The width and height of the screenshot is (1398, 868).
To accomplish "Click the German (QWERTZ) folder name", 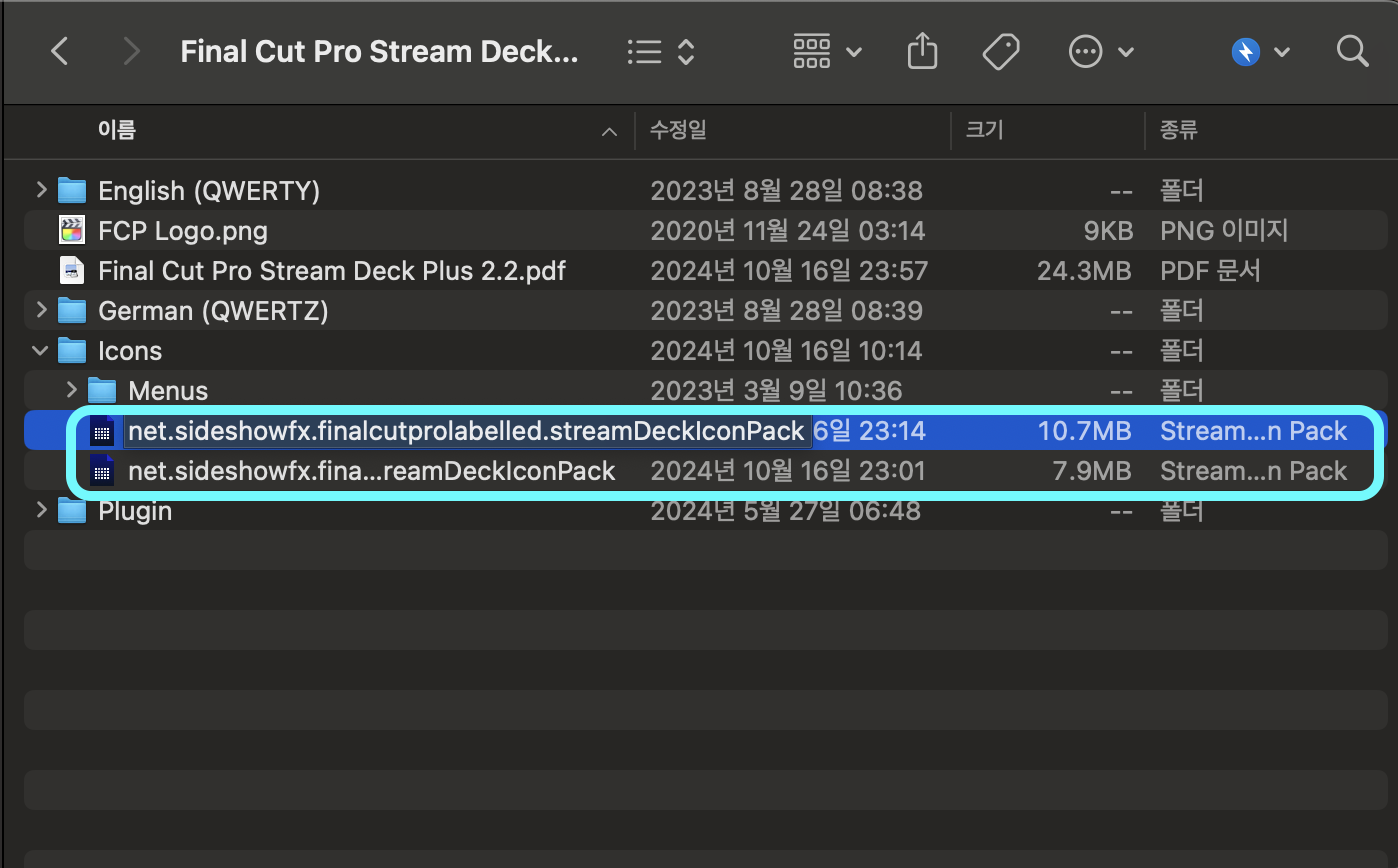I will tap(213, 311).
